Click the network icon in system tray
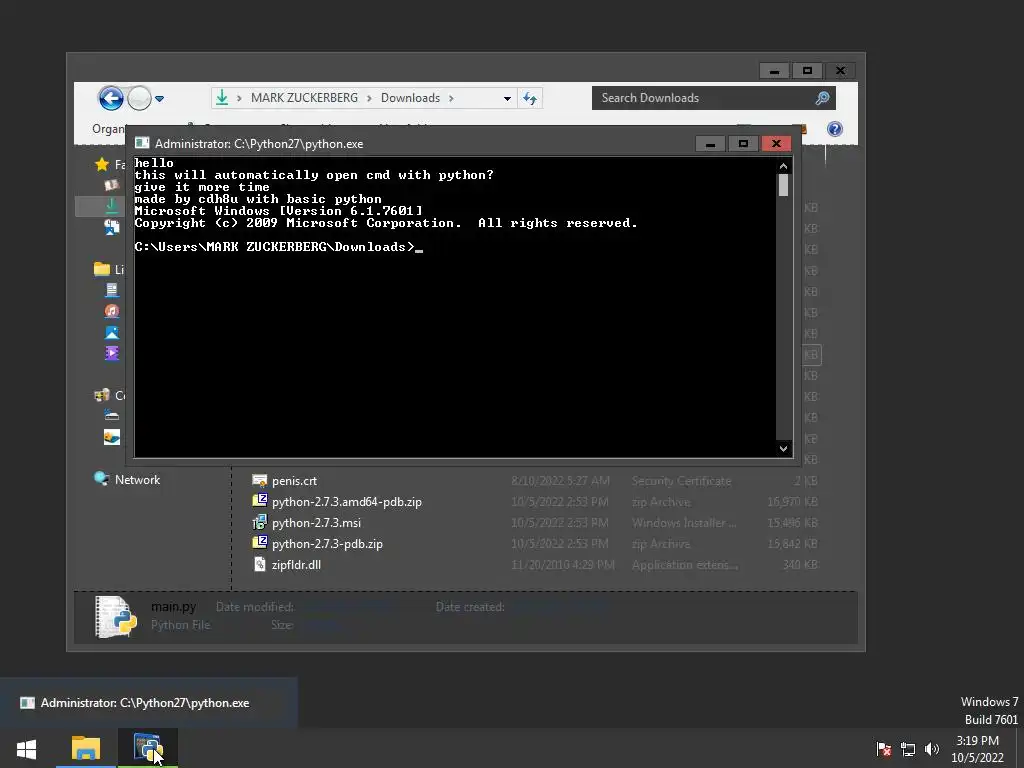 tap(908, 749)
